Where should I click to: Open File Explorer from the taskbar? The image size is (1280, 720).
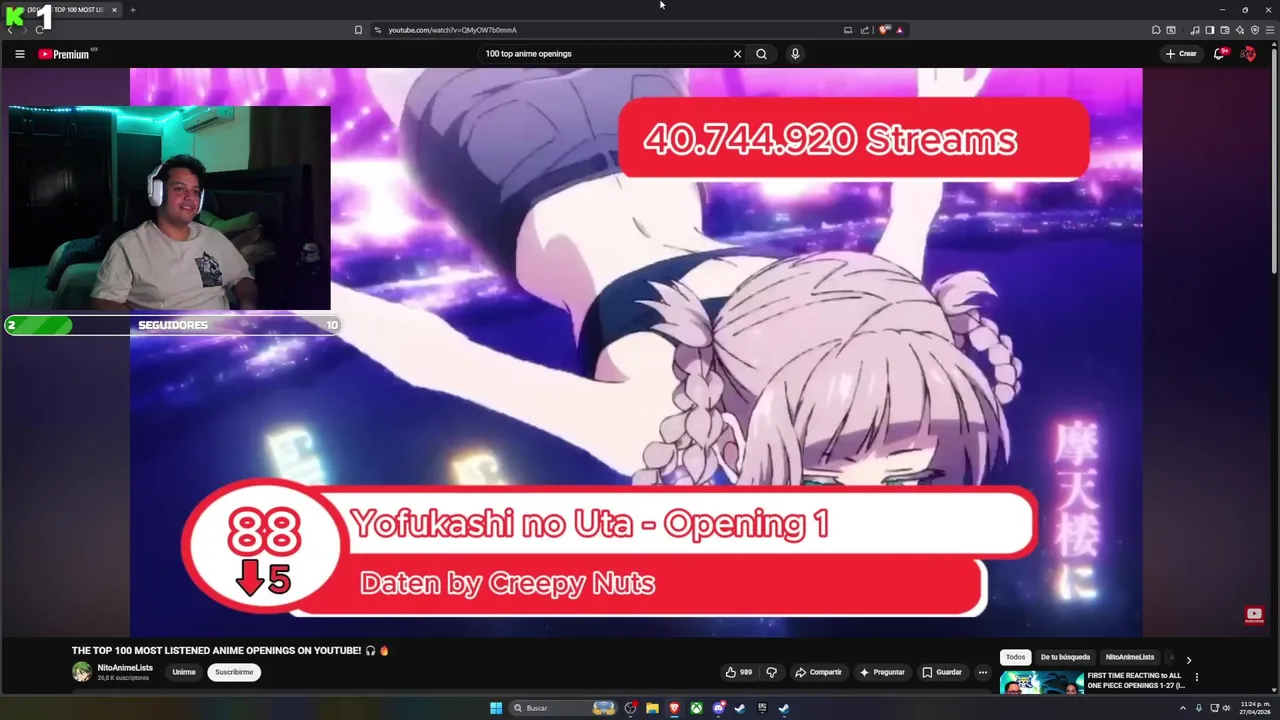click(652, 708)
